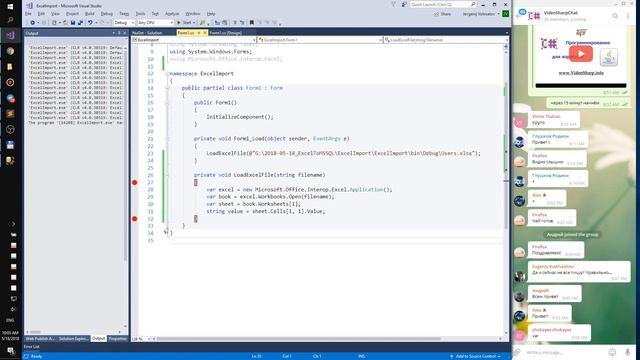The width and height of the screenshot is (640, 360).
Task: Collapse the namespace ExcelImport block
Action: coord(167,74)
